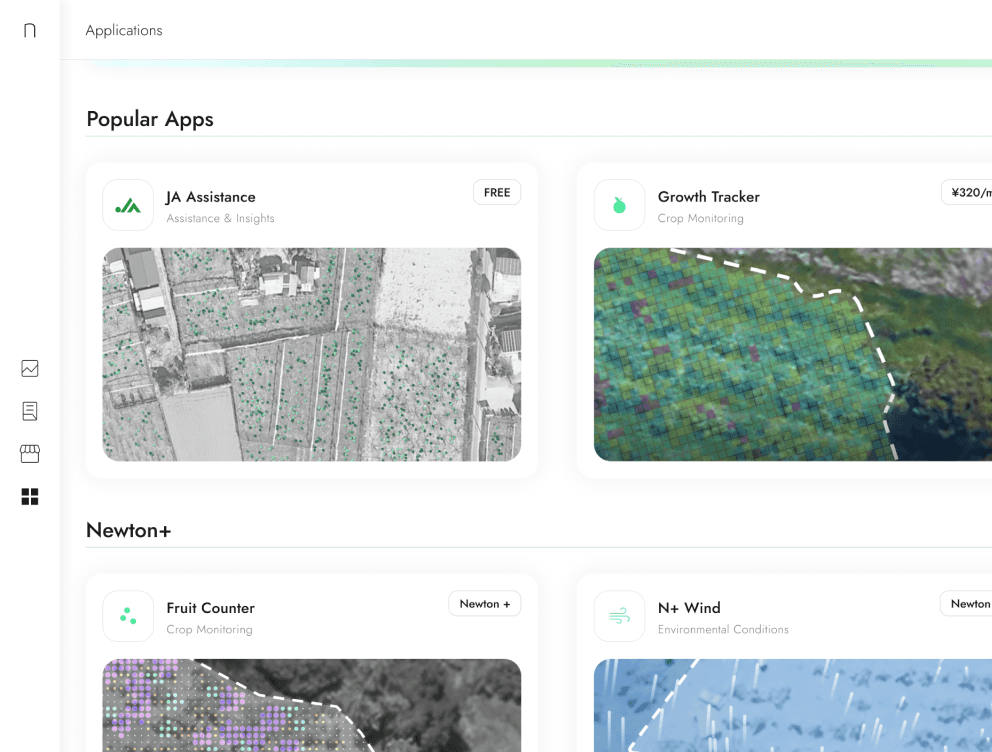
Task: Open Growth Tracker grid overlay preview image
Action: [793, 354]
